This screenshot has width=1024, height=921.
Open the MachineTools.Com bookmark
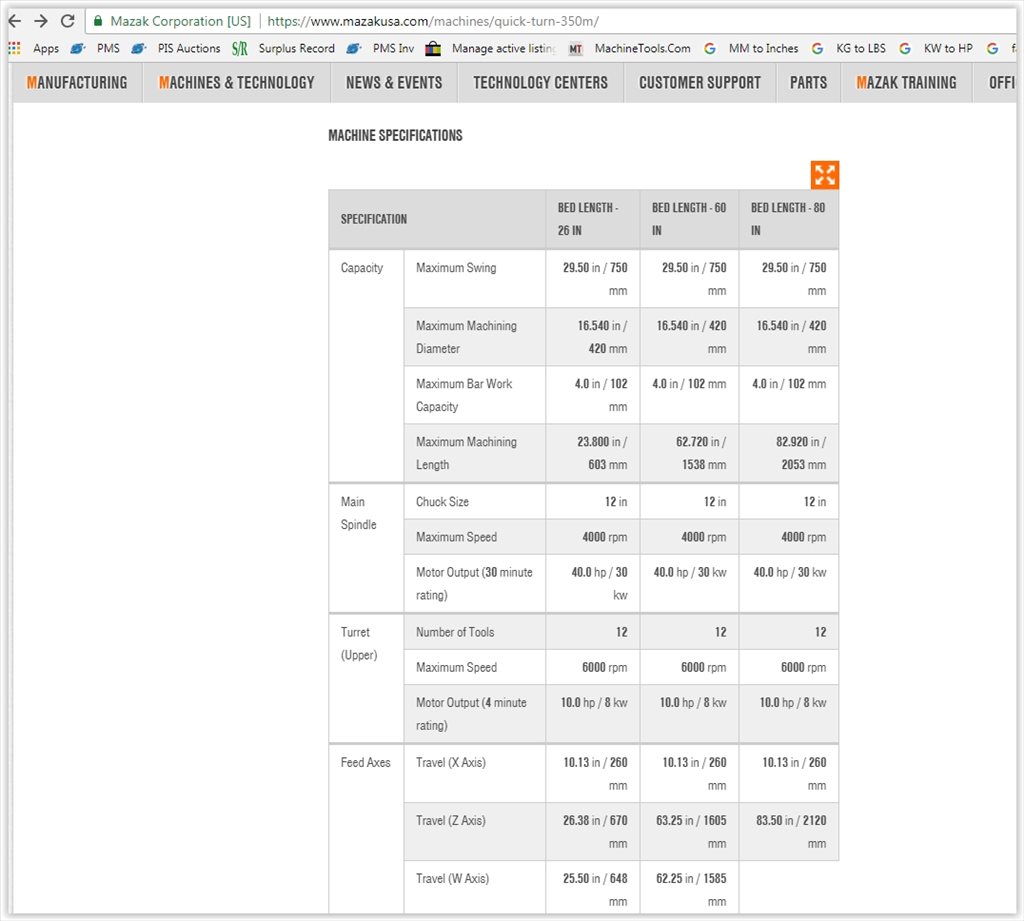[630, 48]
